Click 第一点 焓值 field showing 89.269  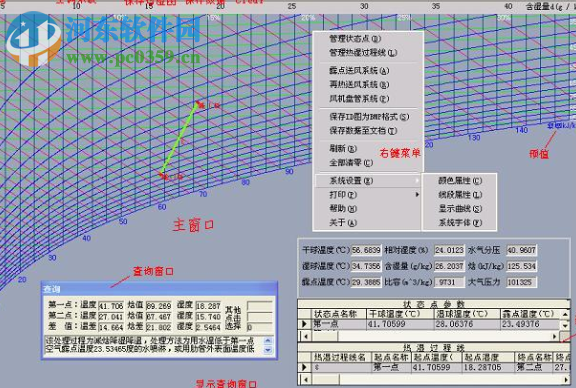pyautogui.click(x=159, y=306)
